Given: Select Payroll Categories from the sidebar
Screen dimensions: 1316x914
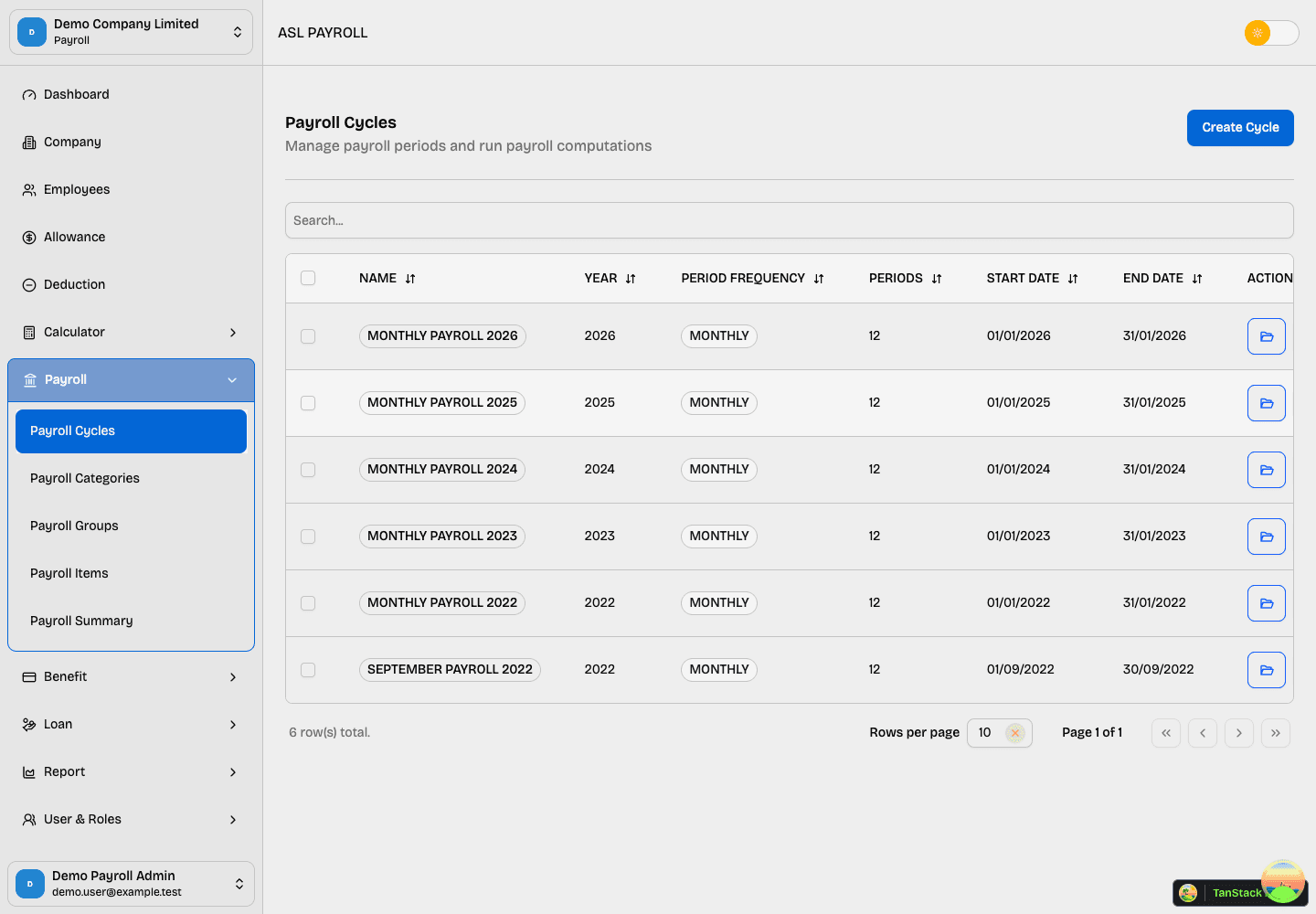Looking at the screenshot, I should 85,478.
